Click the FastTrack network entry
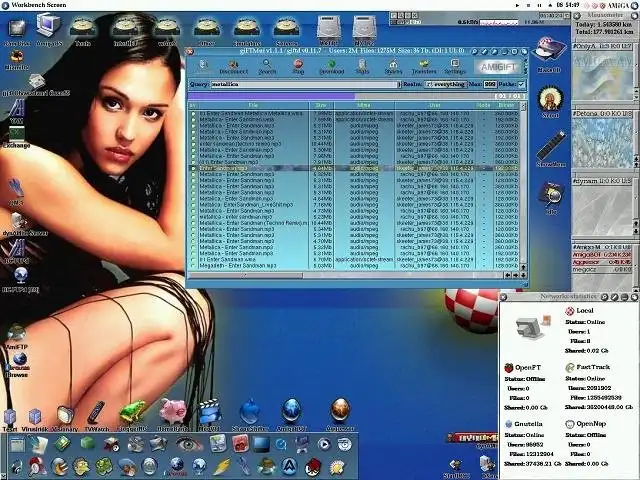Viewport: 640px width, 480px height. [588, 367]
